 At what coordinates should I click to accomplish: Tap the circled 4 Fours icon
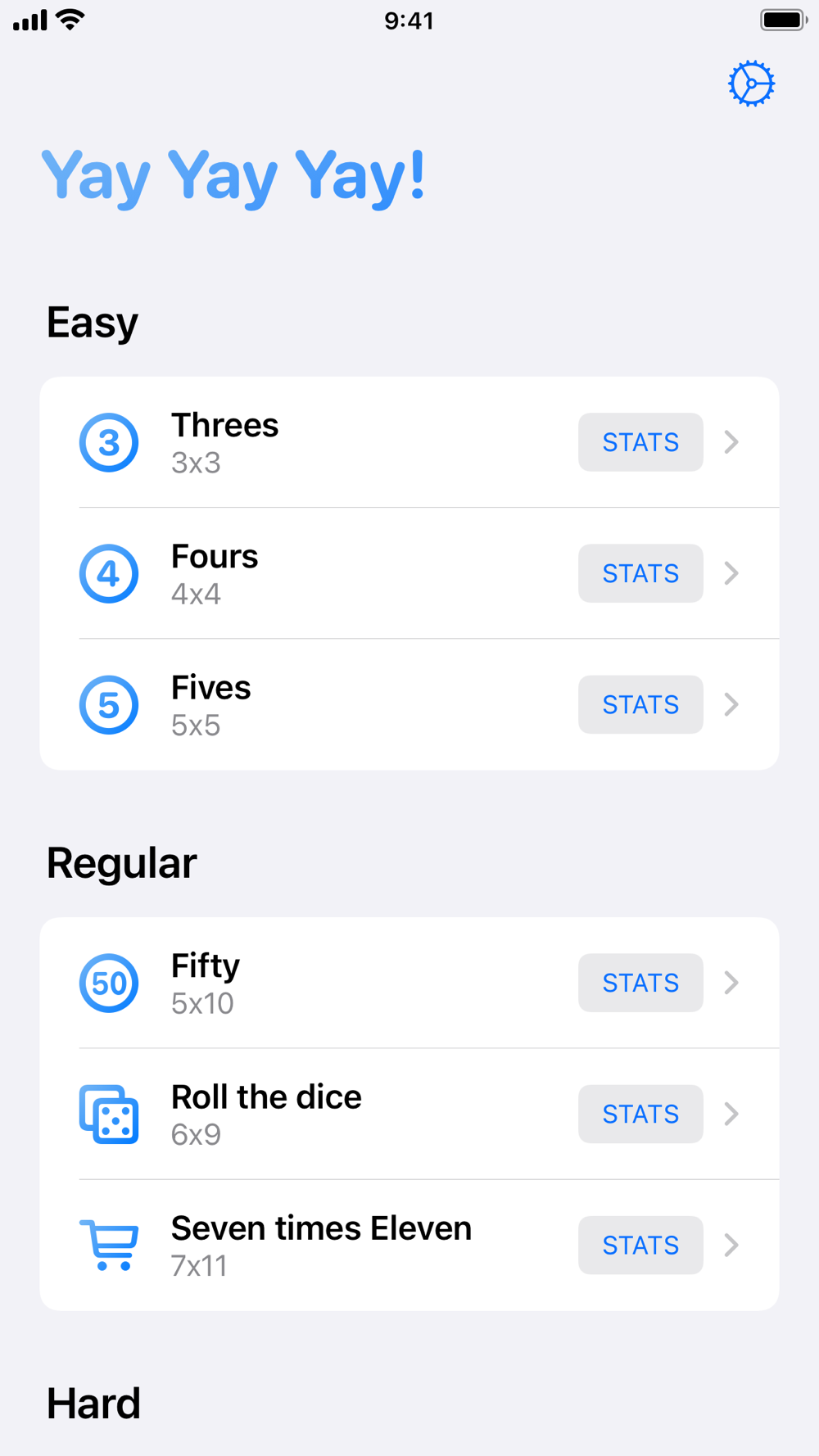click(x=109, y=573)
